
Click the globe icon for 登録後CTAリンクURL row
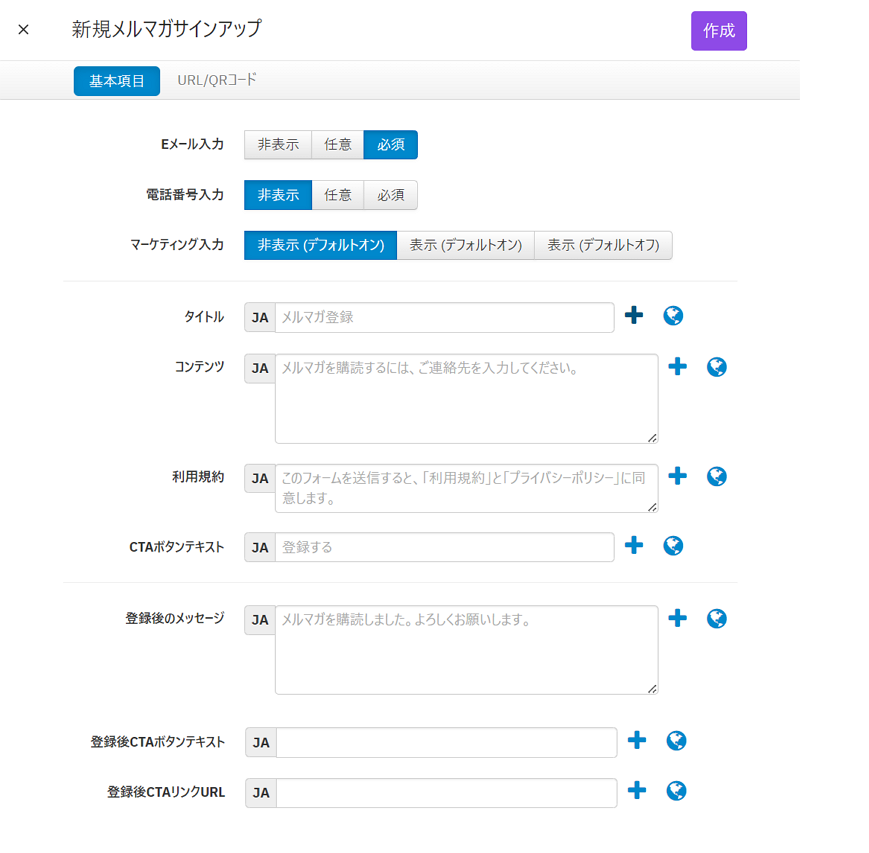(x=676, y=791)
